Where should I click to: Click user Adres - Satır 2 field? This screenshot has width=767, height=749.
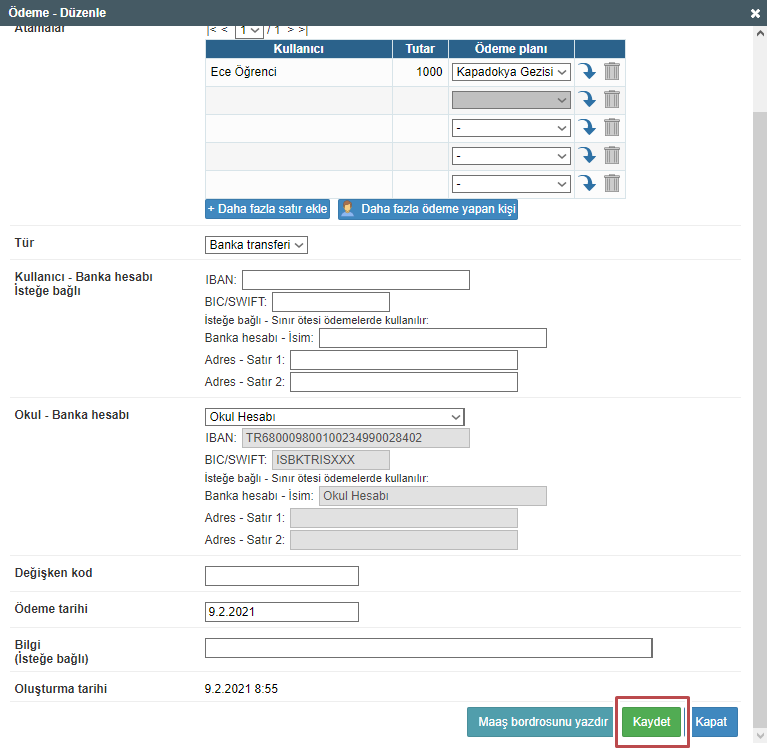pos(404,382)
